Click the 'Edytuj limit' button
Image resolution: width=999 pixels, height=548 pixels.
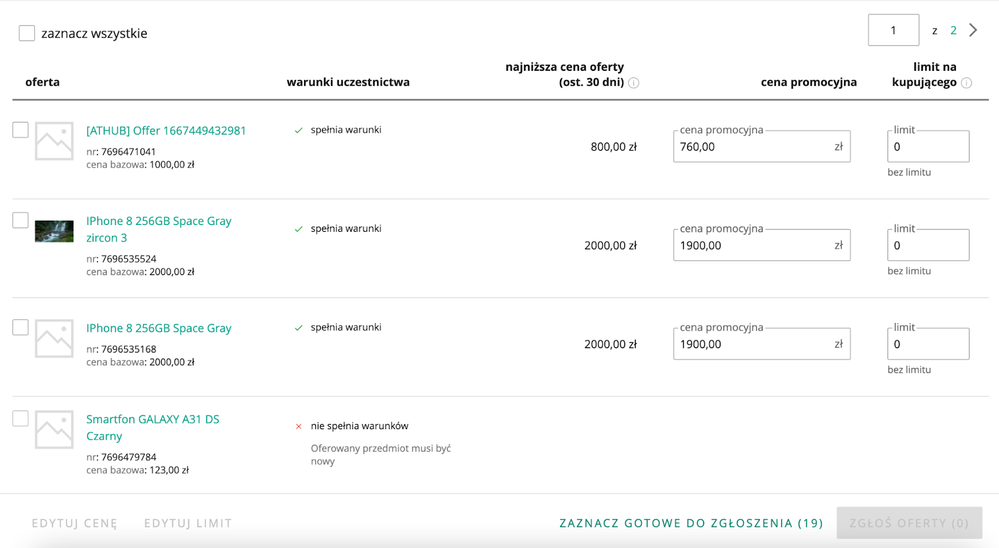(x=188, y=523)
